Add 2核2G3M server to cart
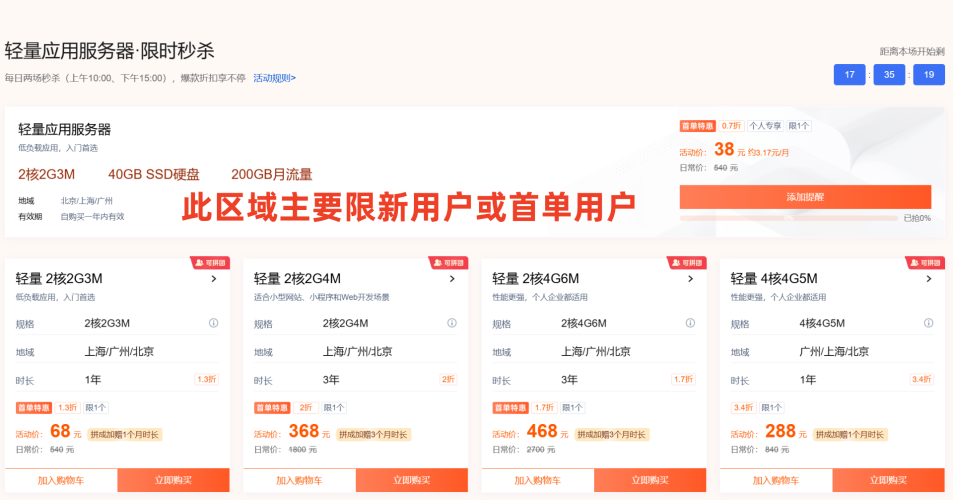This screenshot has width=953, height=500. 61,480
